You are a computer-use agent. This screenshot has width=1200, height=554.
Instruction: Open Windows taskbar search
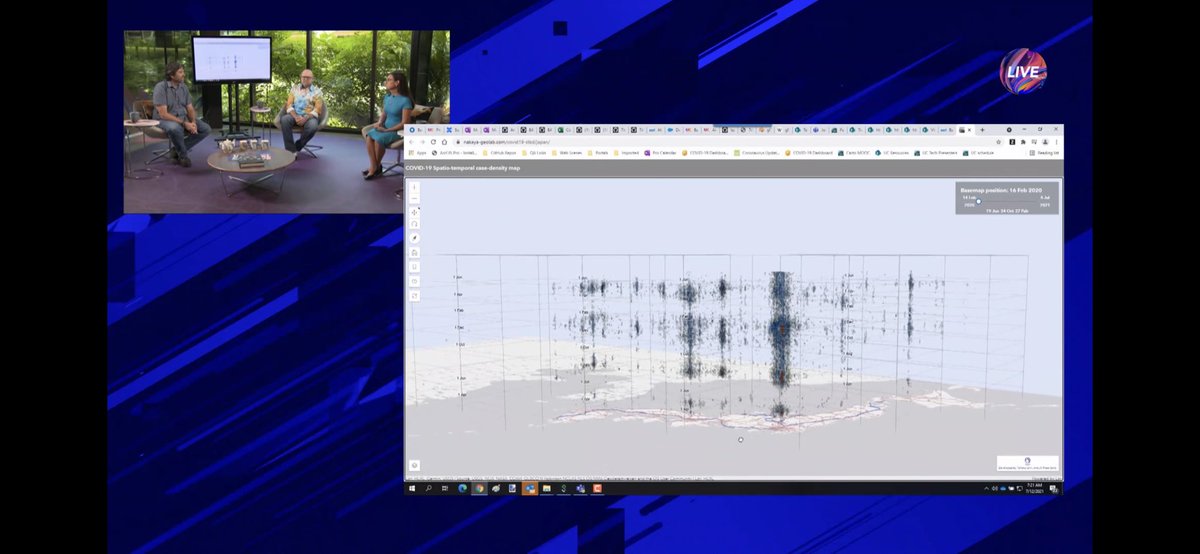(x=428, y=489)
